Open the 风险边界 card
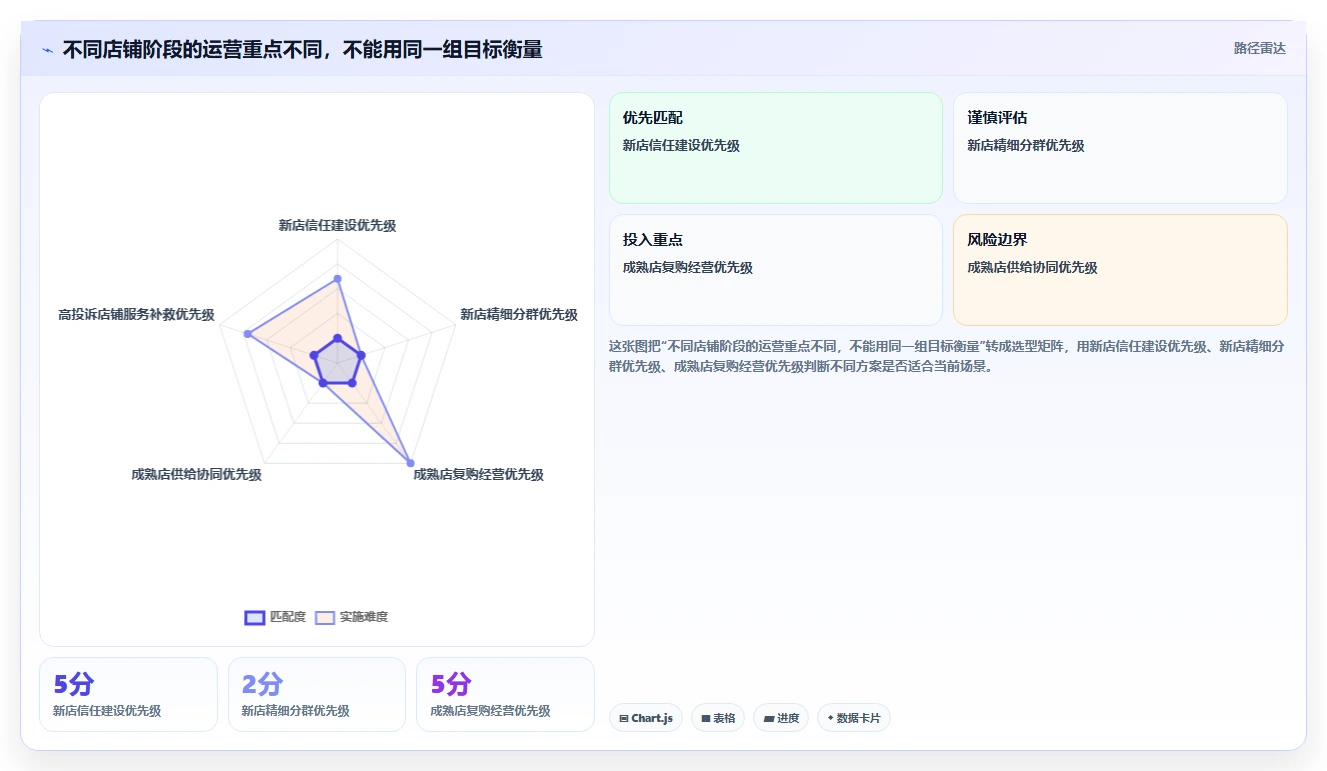Image resolution: width=1327 pixels, height=771 pixels. [1120, 270]
